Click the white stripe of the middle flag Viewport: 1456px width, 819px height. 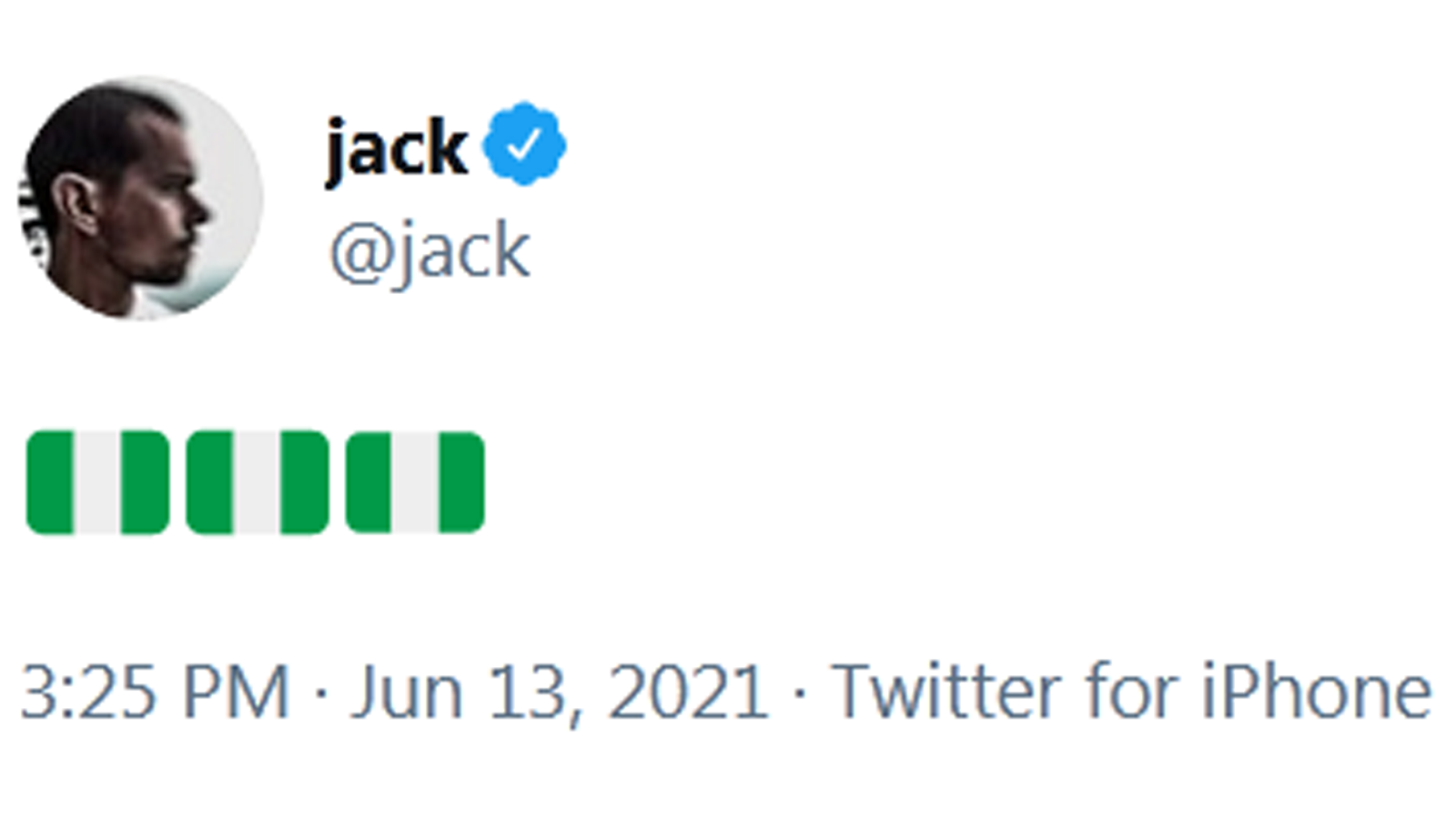258,482
